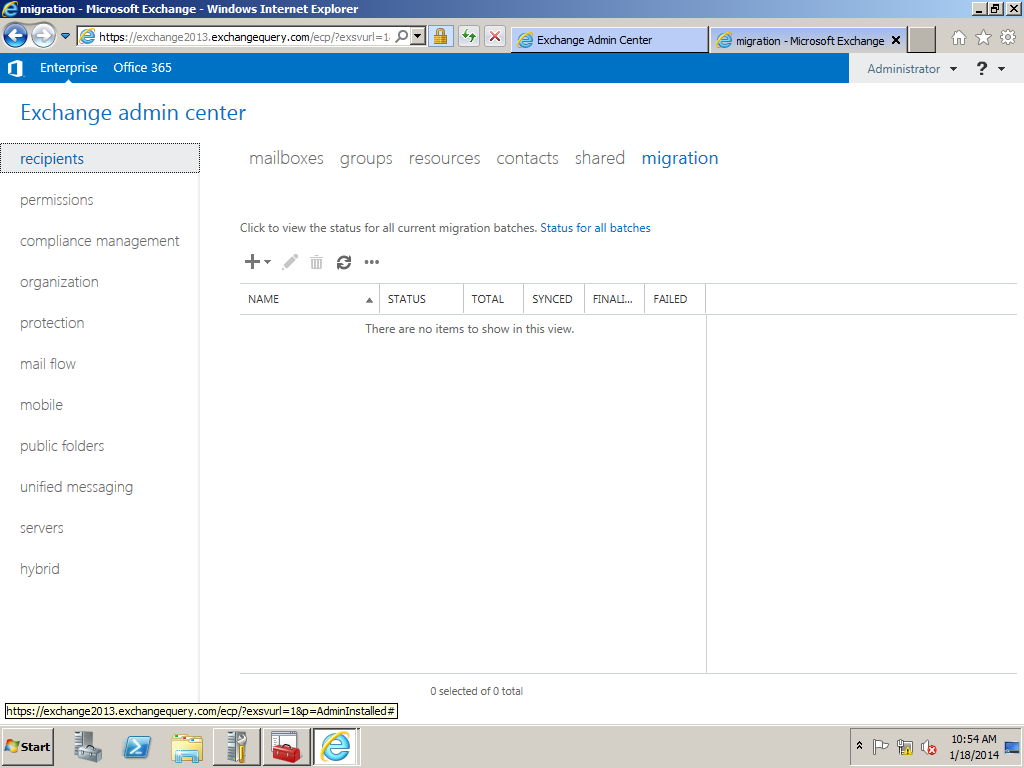Open the more options ellipsis menu
1024x768 pixels.
(372, 262)
